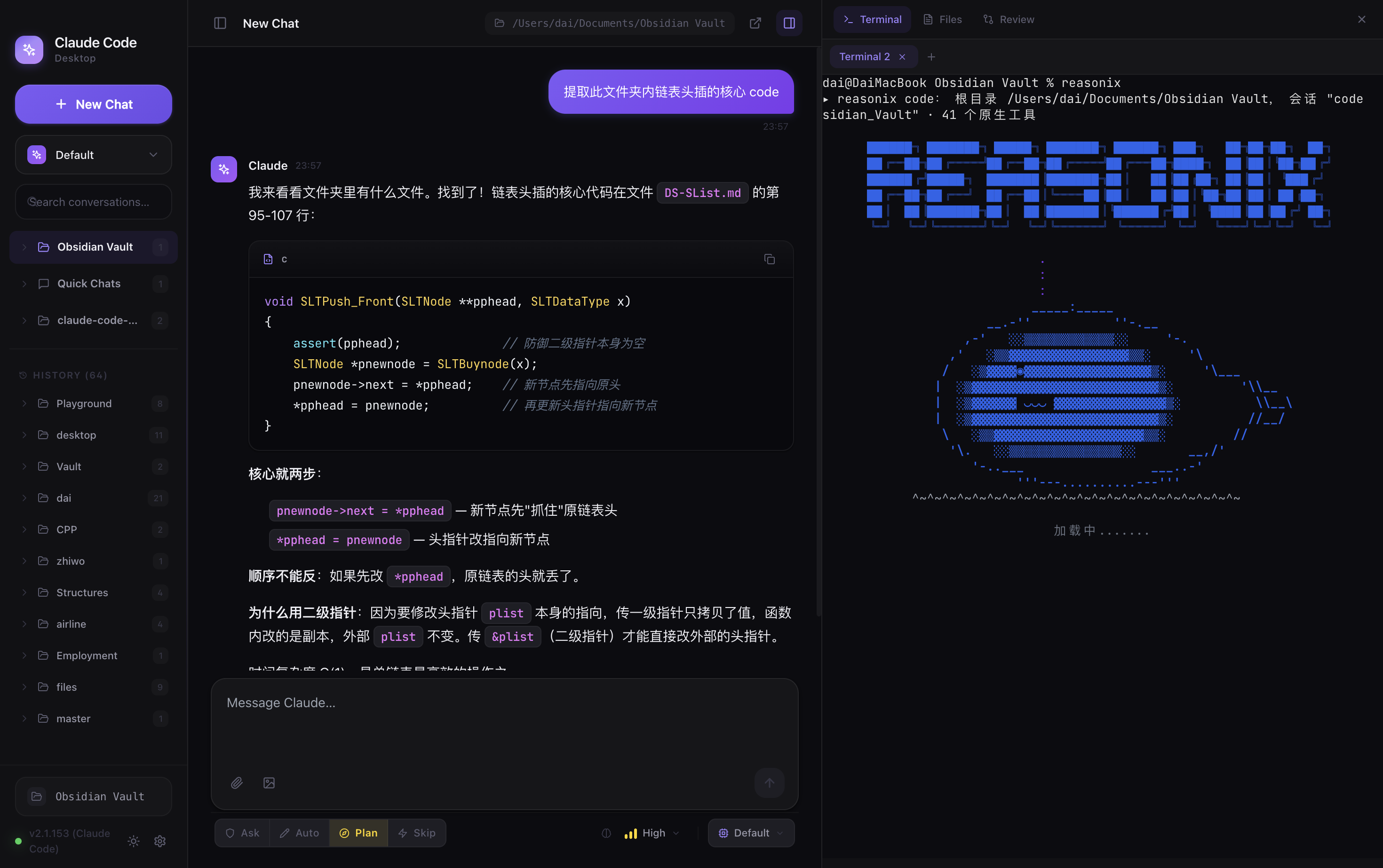Click the context usage circle icon
The image size is (1383, 868).
606,833
